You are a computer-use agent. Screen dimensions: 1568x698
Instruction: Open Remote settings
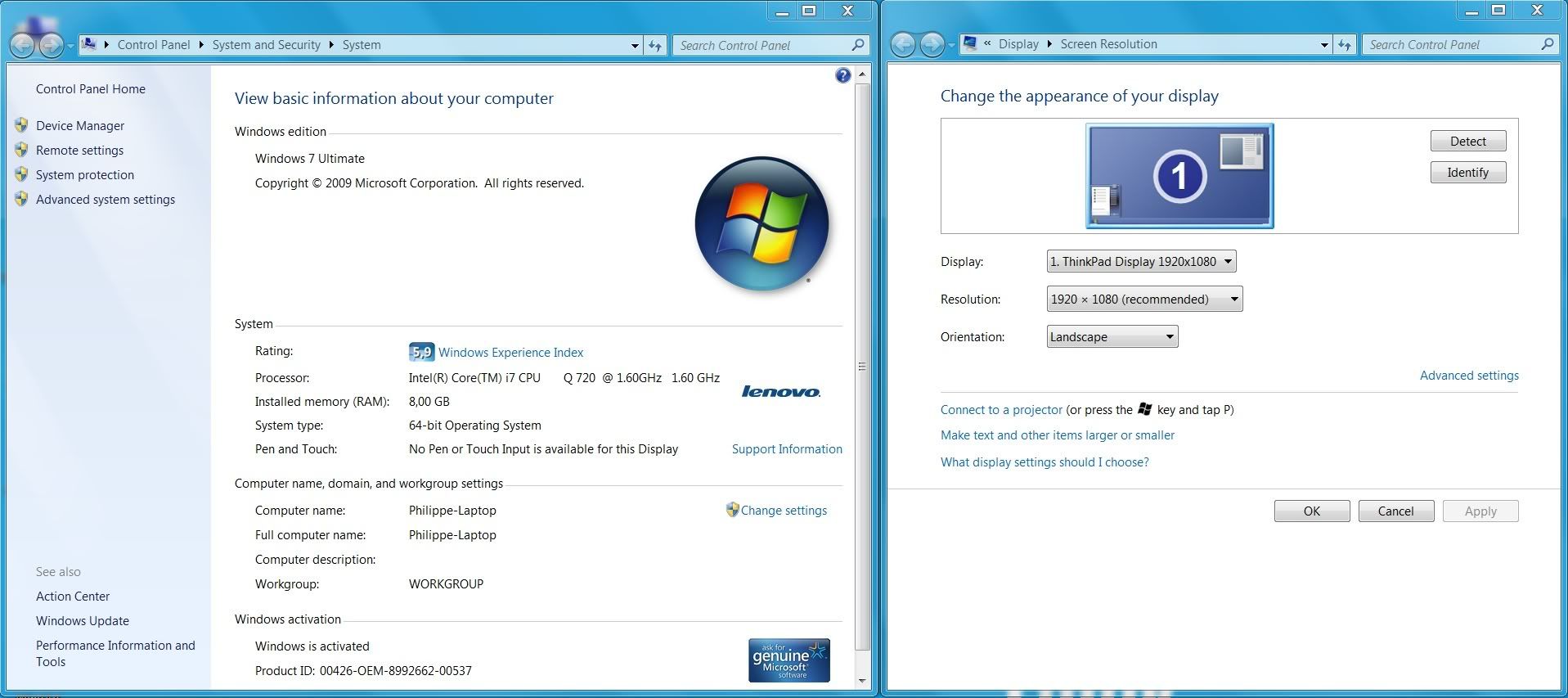(x=80, y=150)
